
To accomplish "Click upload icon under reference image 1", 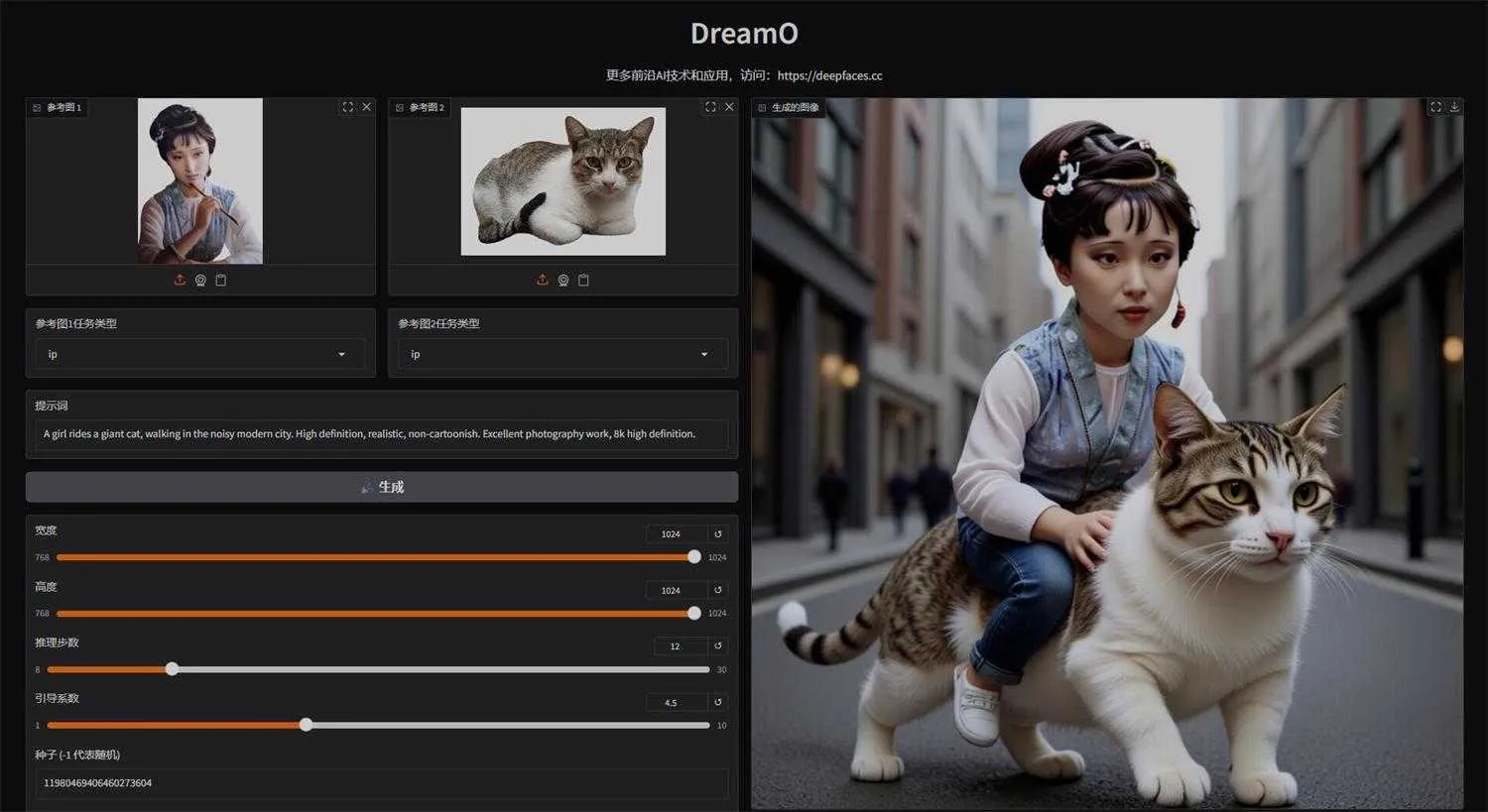I will click(x=180, y=280).
